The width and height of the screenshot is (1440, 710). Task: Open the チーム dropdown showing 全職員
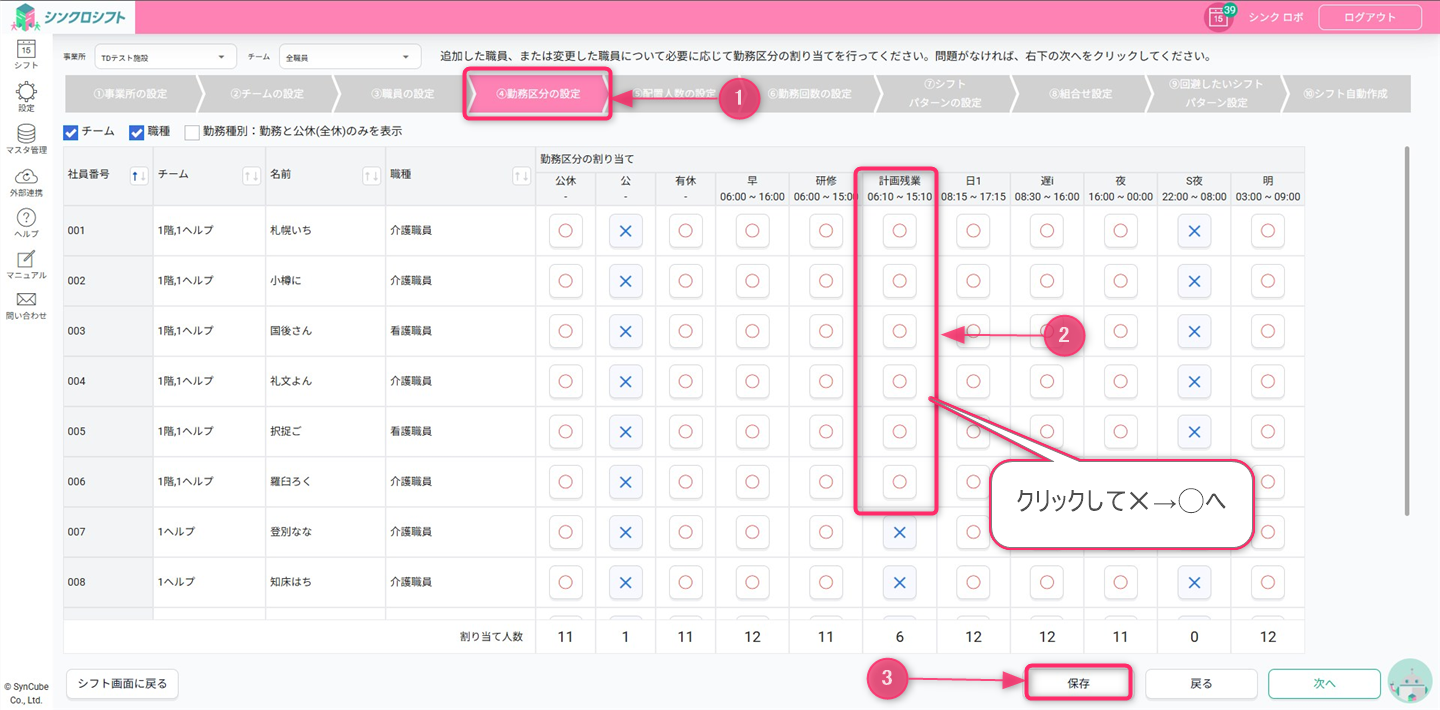[x=351, y=58]
